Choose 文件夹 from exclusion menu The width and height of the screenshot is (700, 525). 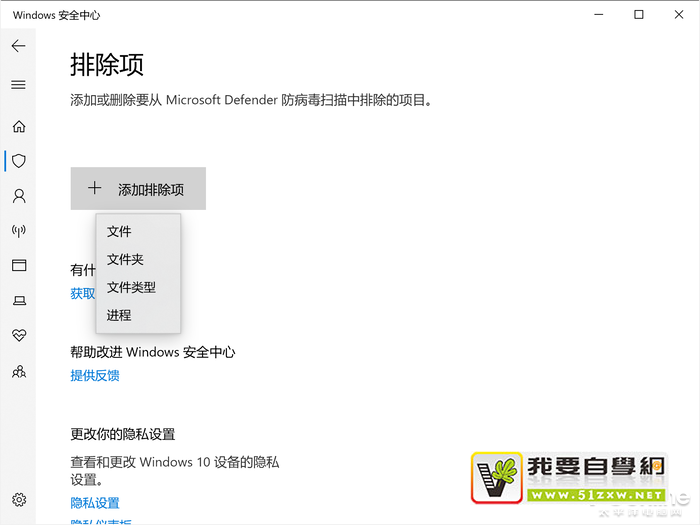pyautogui.click(x=125, y=260)
